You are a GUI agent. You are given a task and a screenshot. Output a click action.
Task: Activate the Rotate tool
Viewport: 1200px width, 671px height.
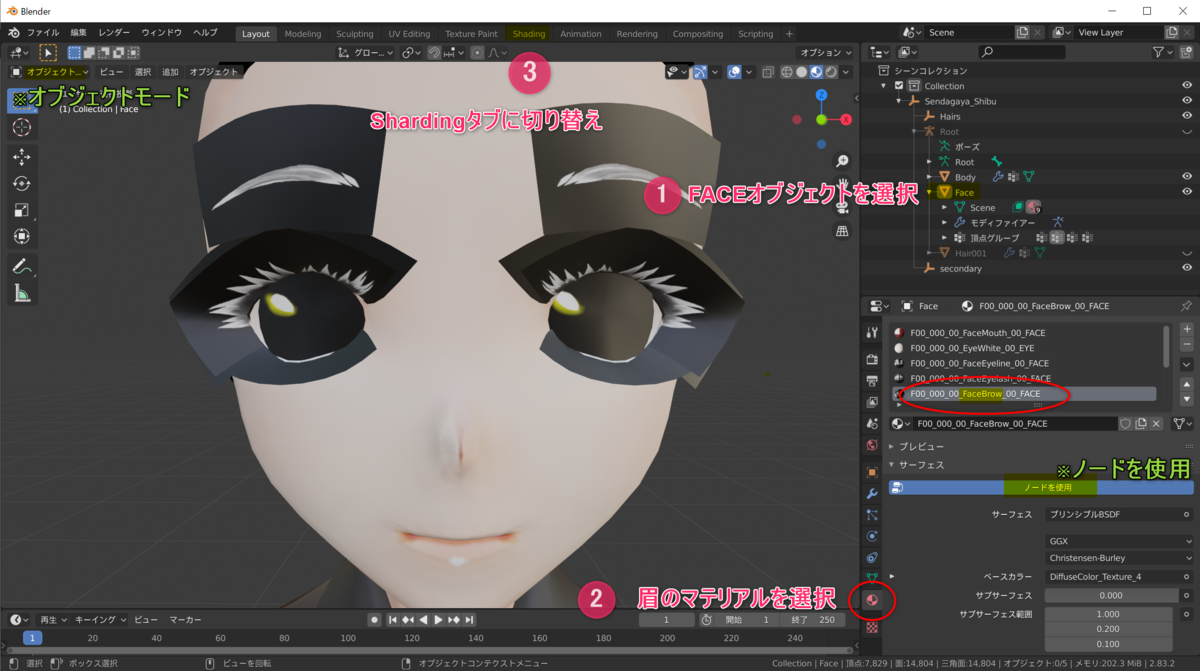(22, 184)
